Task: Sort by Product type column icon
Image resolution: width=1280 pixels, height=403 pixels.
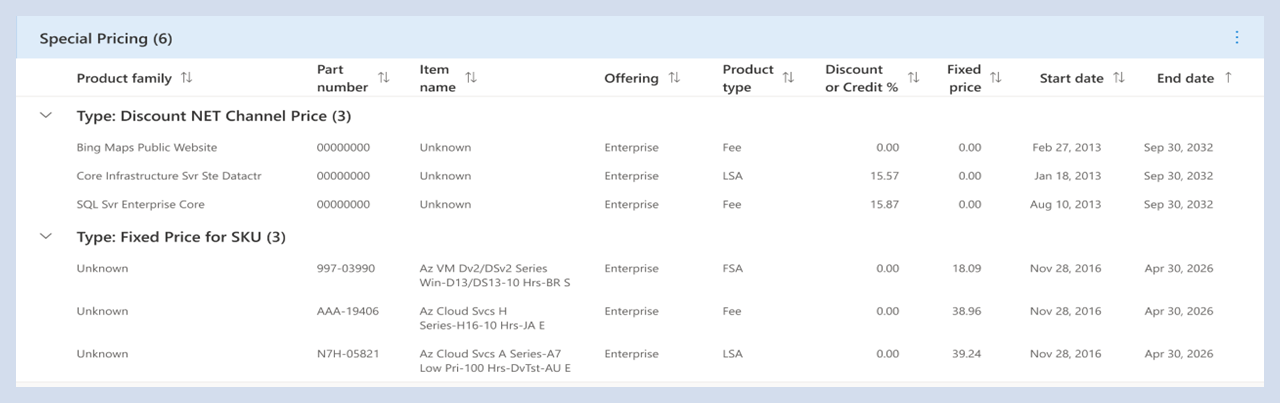Action: pyautogui.click(x=788, y=78)
